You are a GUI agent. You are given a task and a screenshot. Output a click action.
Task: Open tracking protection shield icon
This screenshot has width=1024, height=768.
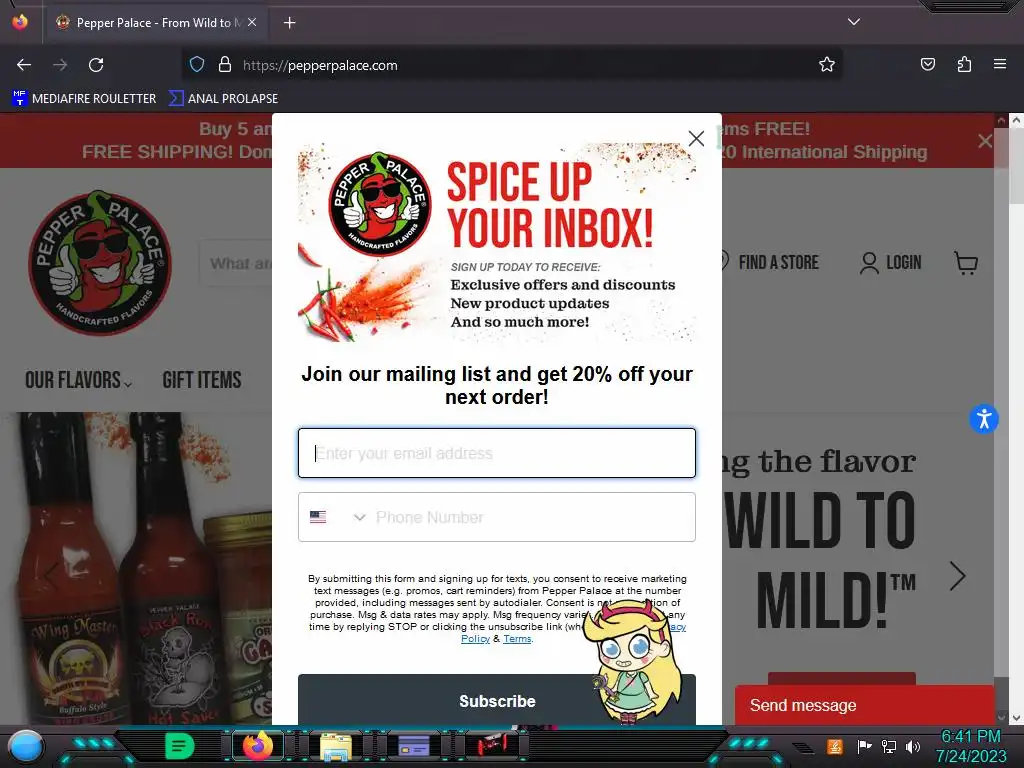click(197, 65)
